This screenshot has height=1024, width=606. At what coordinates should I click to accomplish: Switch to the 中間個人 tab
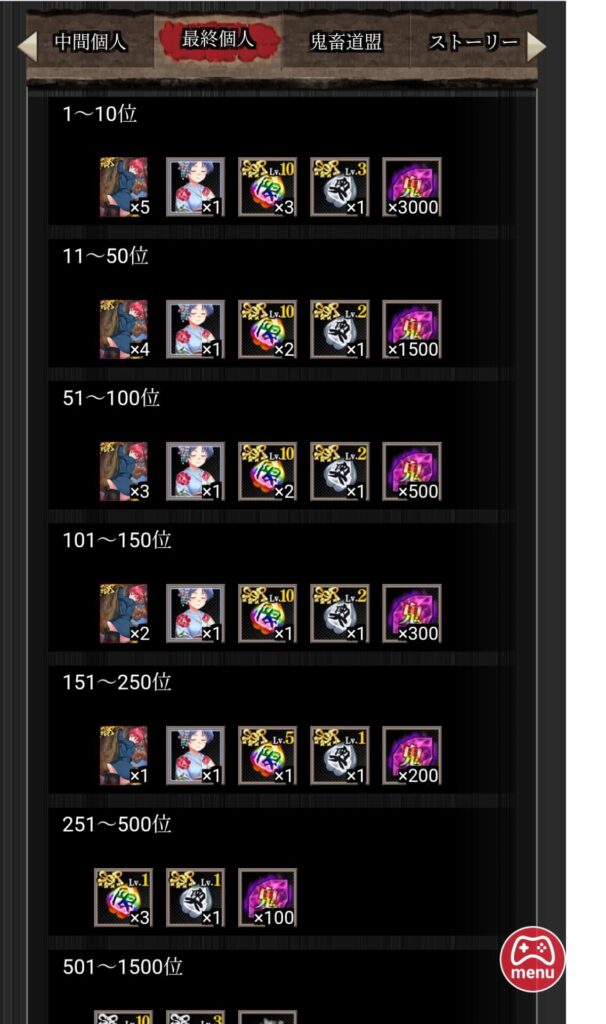90,42
